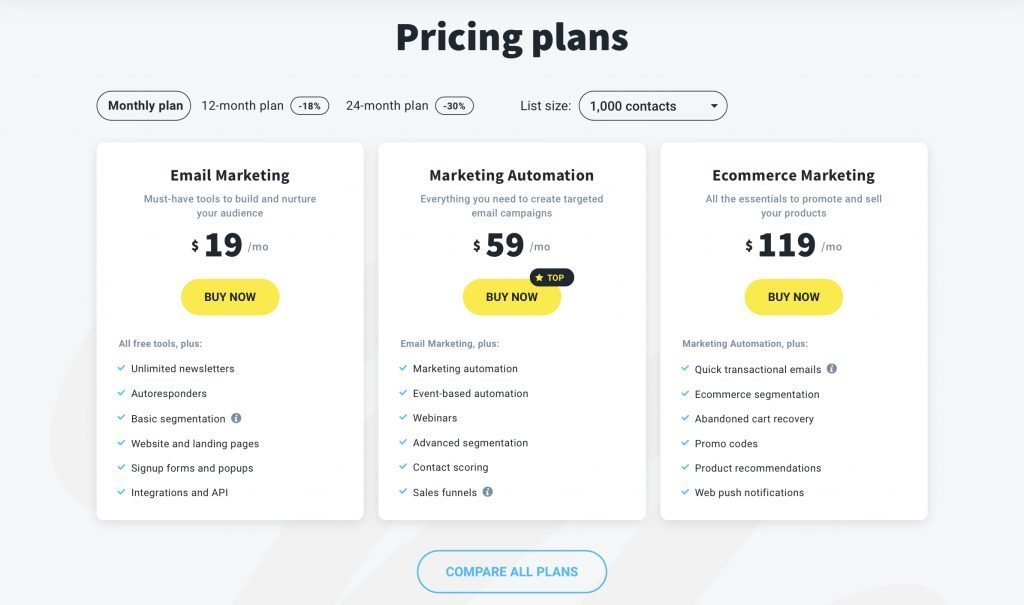
Task: Click BUY NOW under Email Marketing
Action: click(230, 297)
